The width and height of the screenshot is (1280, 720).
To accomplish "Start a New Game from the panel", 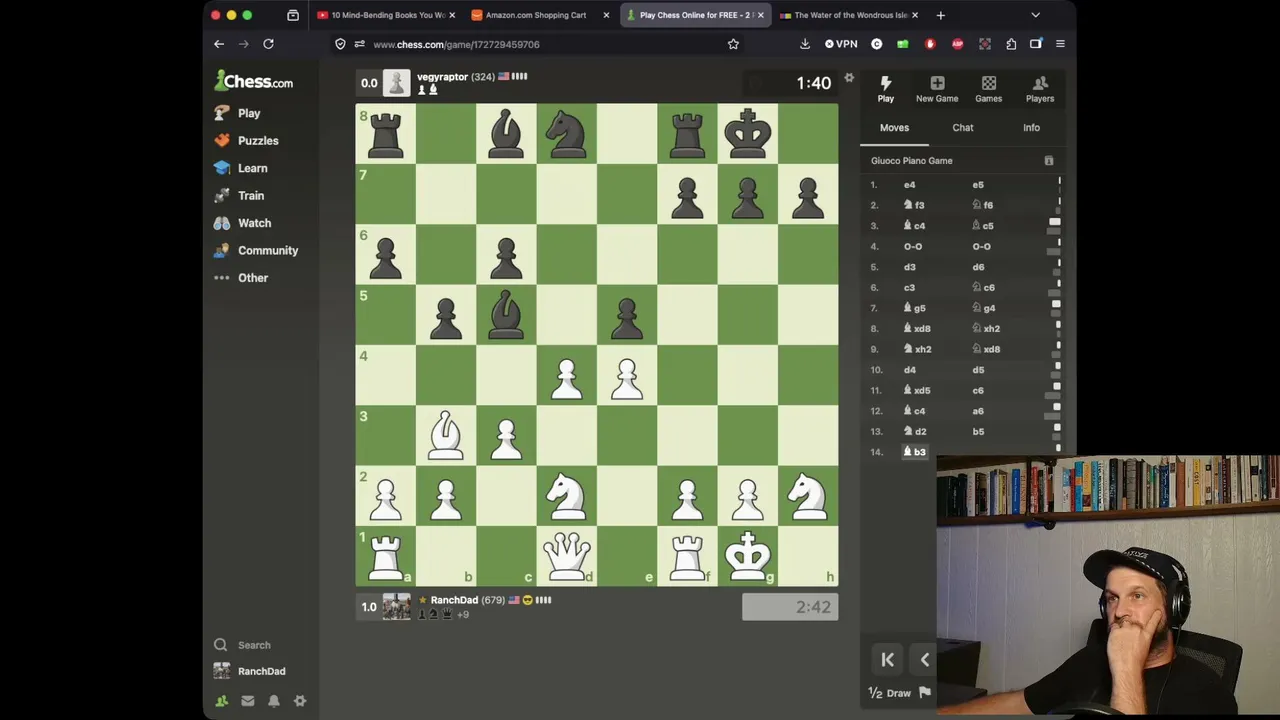I will tap(937, 89).
